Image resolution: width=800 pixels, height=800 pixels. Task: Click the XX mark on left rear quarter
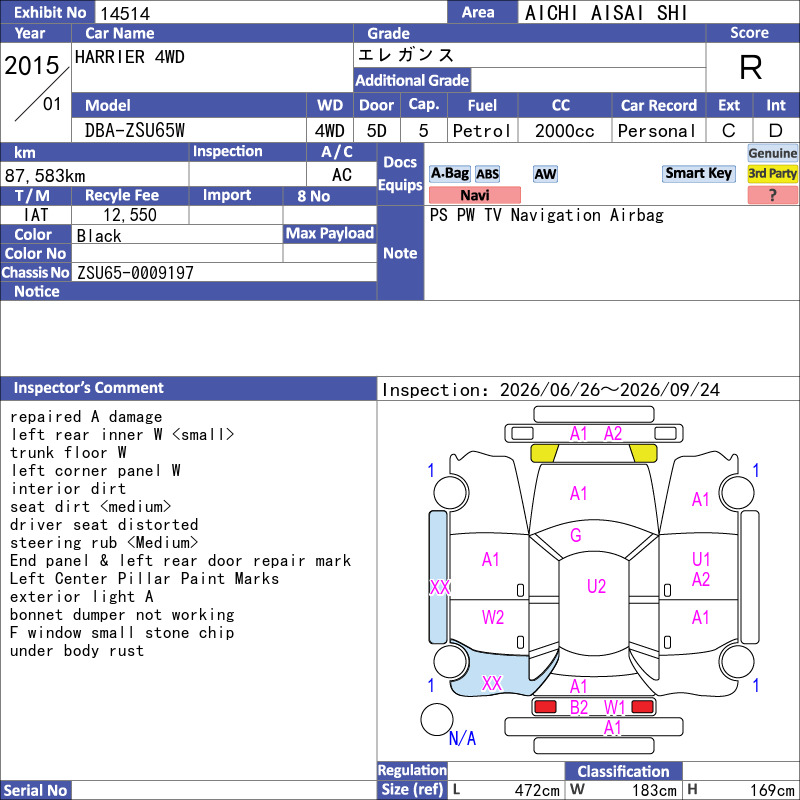click(492, 683)
